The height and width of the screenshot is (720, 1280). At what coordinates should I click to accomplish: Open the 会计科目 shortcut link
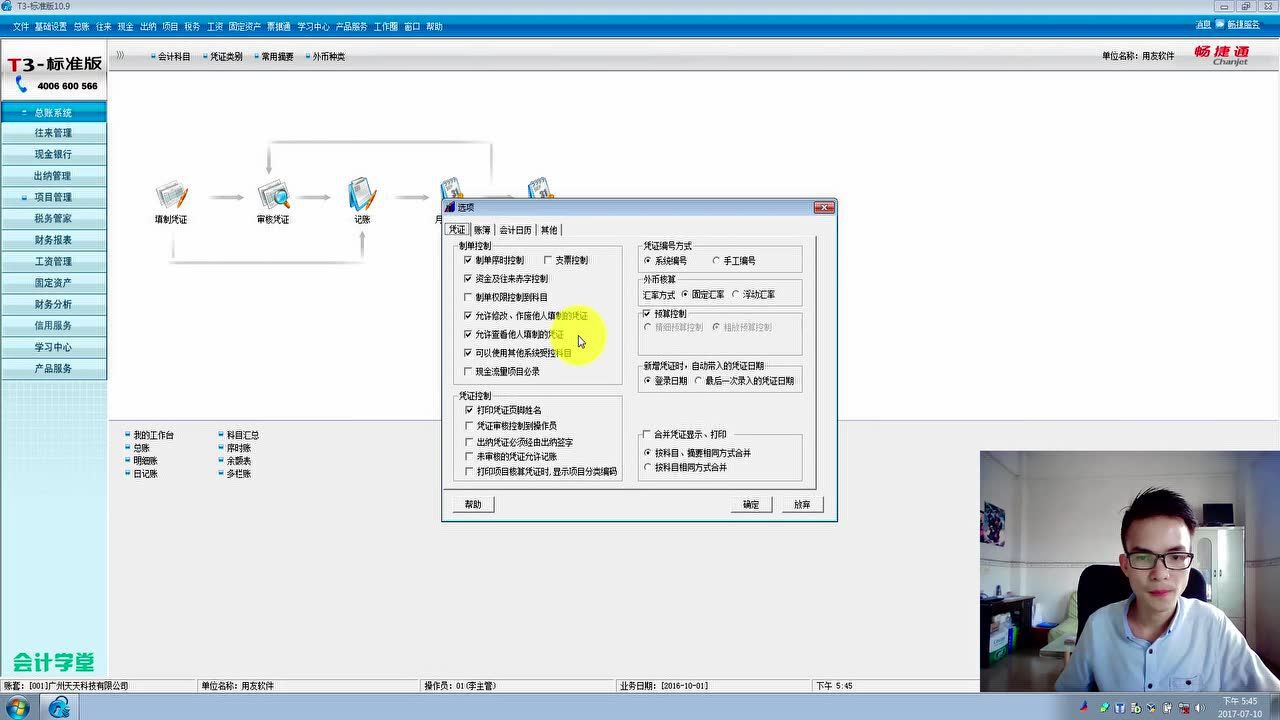click(173, 57)
